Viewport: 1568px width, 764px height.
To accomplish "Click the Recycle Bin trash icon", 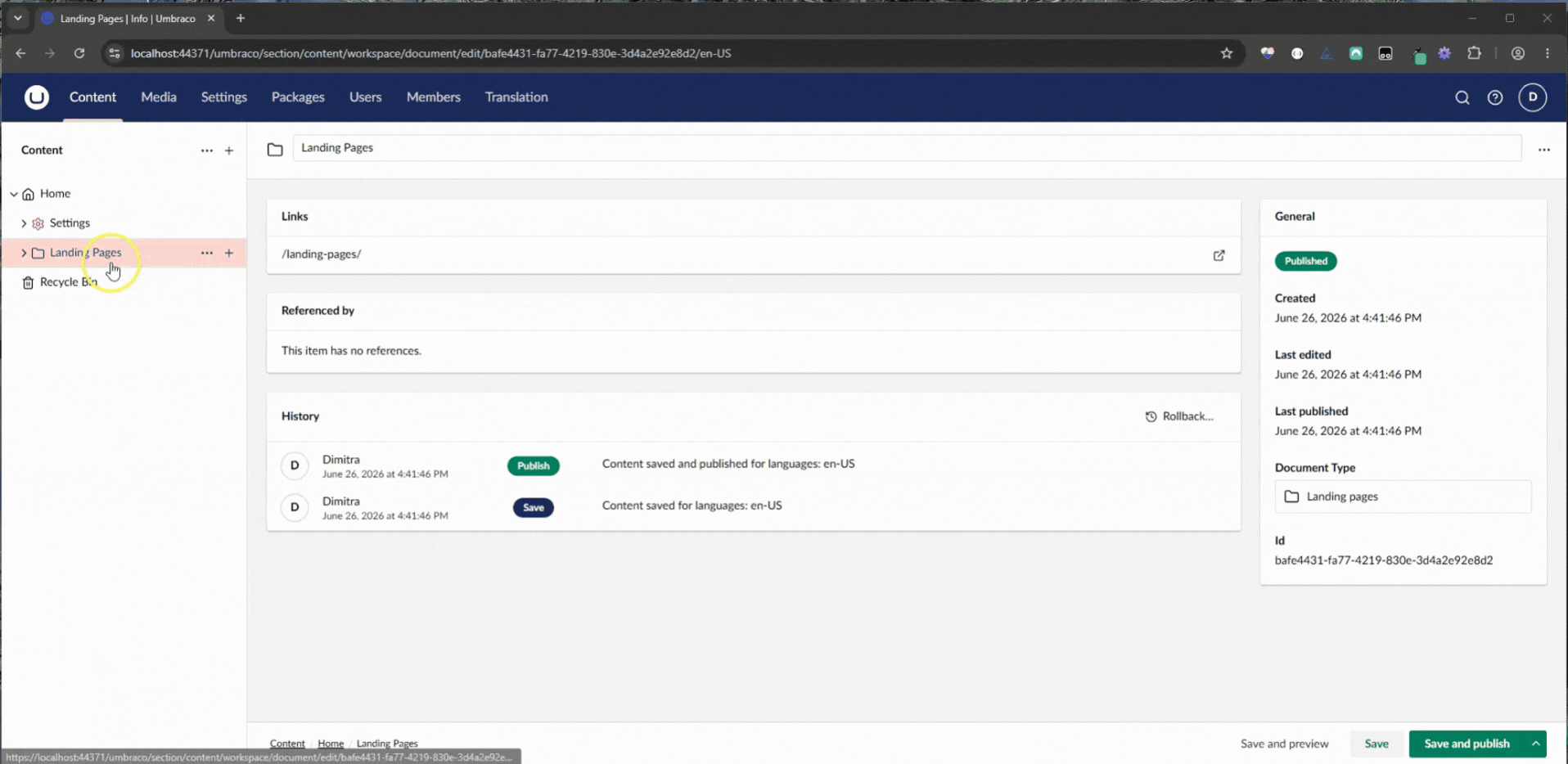I will 28,282.
